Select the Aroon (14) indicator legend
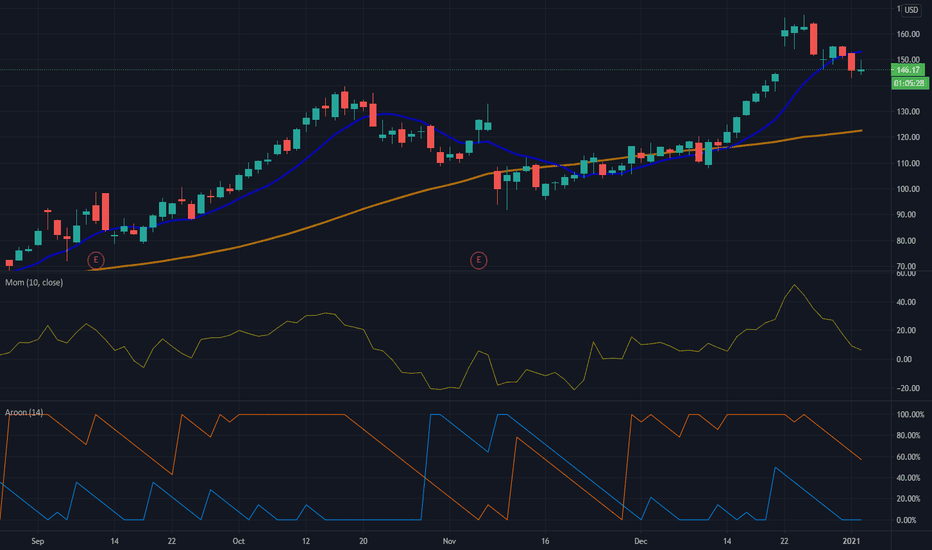The width and height of the screenshot is (932, 550). pos(24,412)
